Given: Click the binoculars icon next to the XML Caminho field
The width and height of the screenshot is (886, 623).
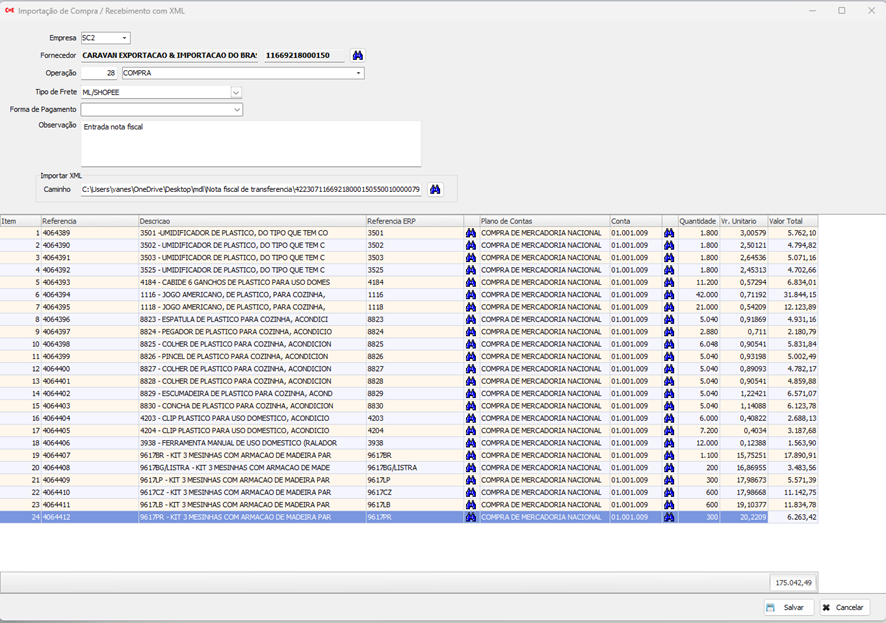Looking at the screenshot, I should (x=435, y=189).
